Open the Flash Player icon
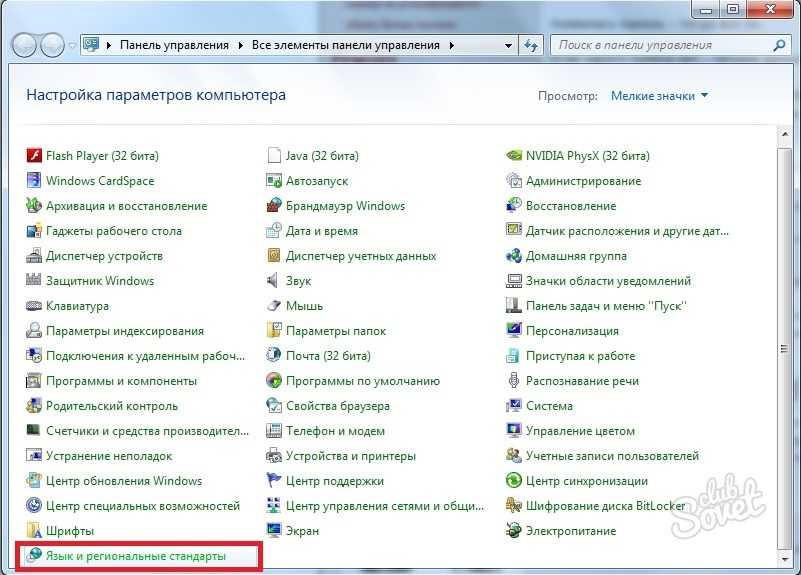 pyautogui.click(x=34, y=155)
